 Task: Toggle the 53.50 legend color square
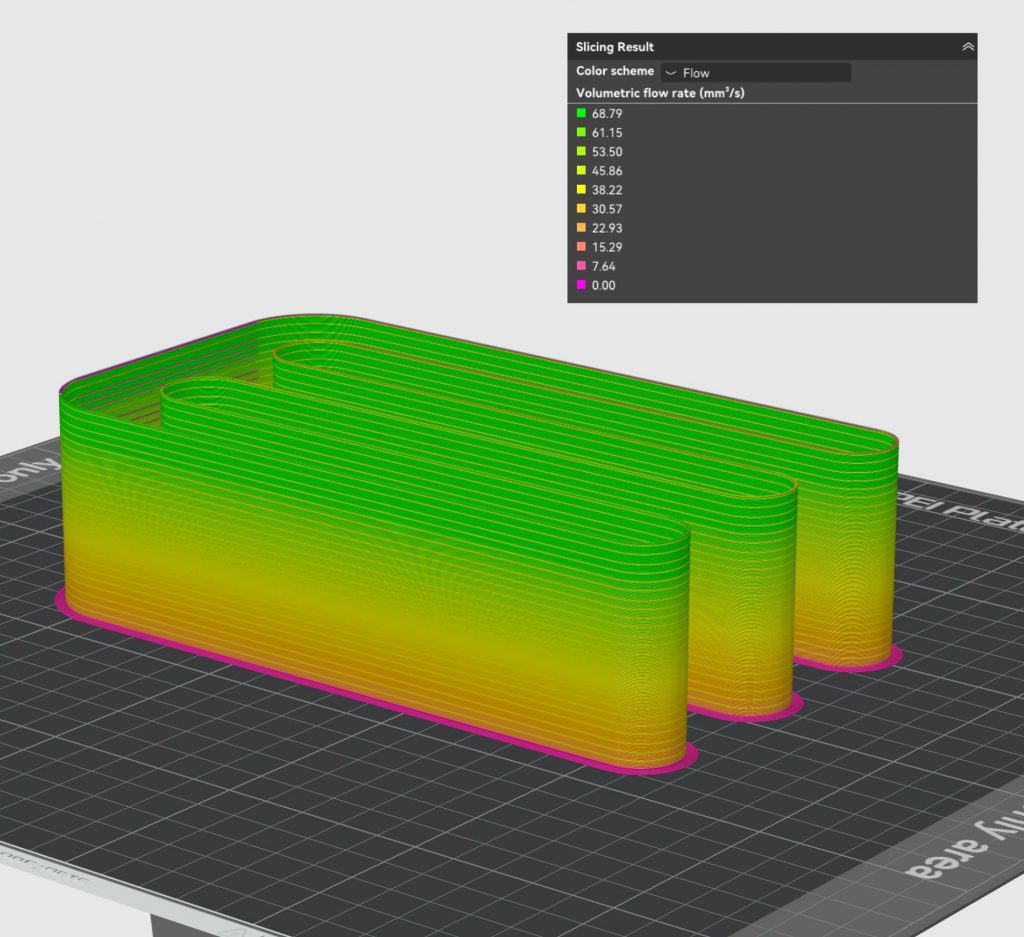581,151
